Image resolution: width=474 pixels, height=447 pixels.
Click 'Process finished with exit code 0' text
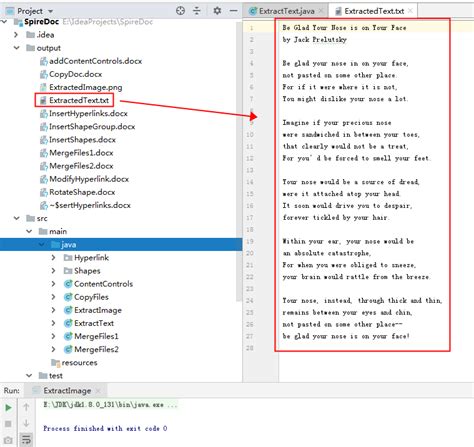(105, 428)
